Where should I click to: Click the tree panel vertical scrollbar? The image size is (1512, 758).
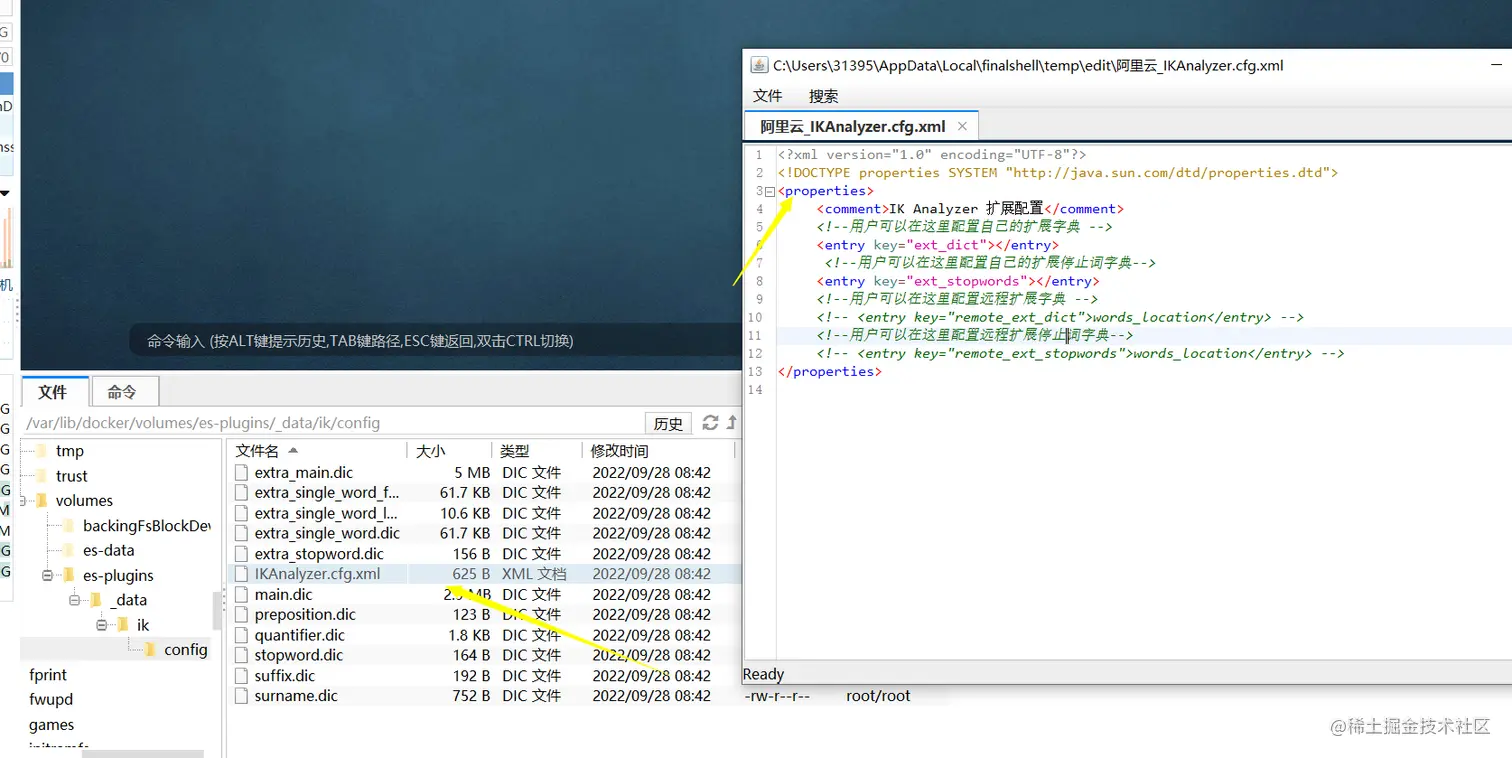pyautogui.click(x=217, y=610)
